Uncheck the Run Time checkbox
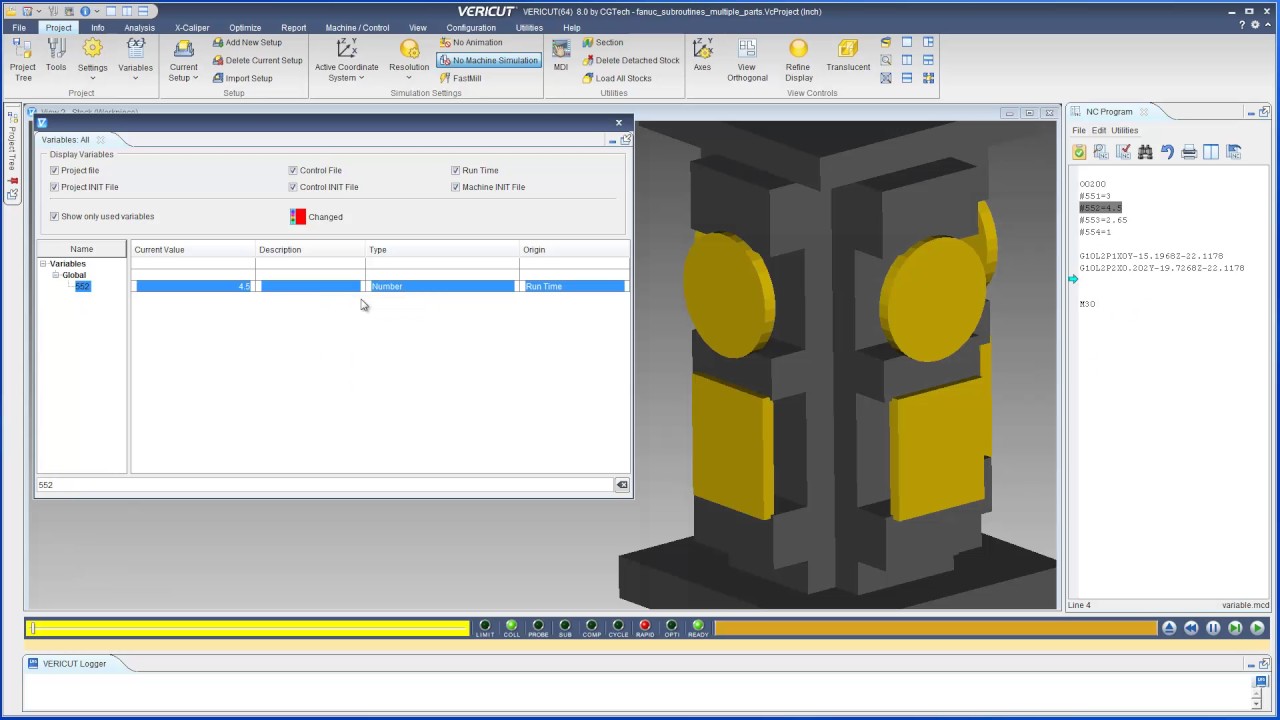The height and width of the screenshot is (720, 1280). tap(456, 171)
